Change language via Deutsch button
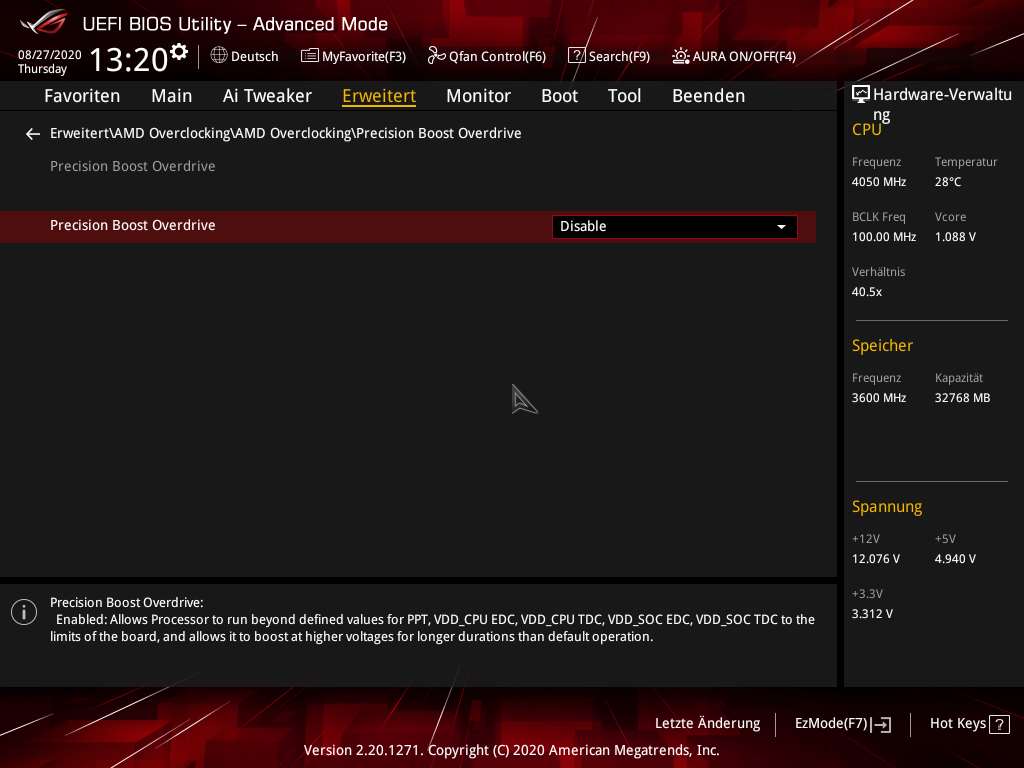The image size is (1024, 768). [244, 56]
